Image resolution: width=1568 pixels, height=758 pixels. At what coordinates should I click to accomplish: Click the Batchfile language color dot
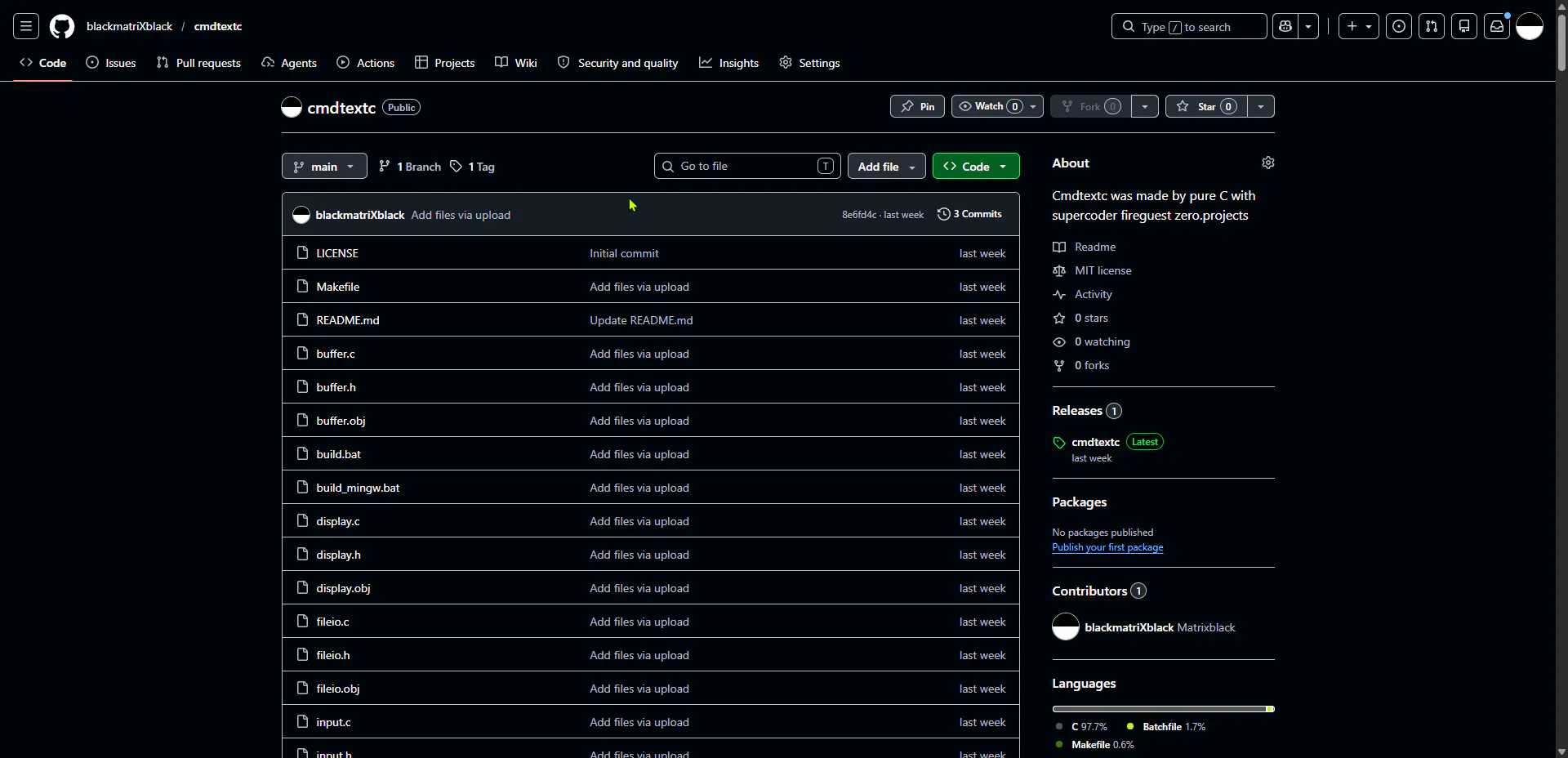click(1130, 726)
